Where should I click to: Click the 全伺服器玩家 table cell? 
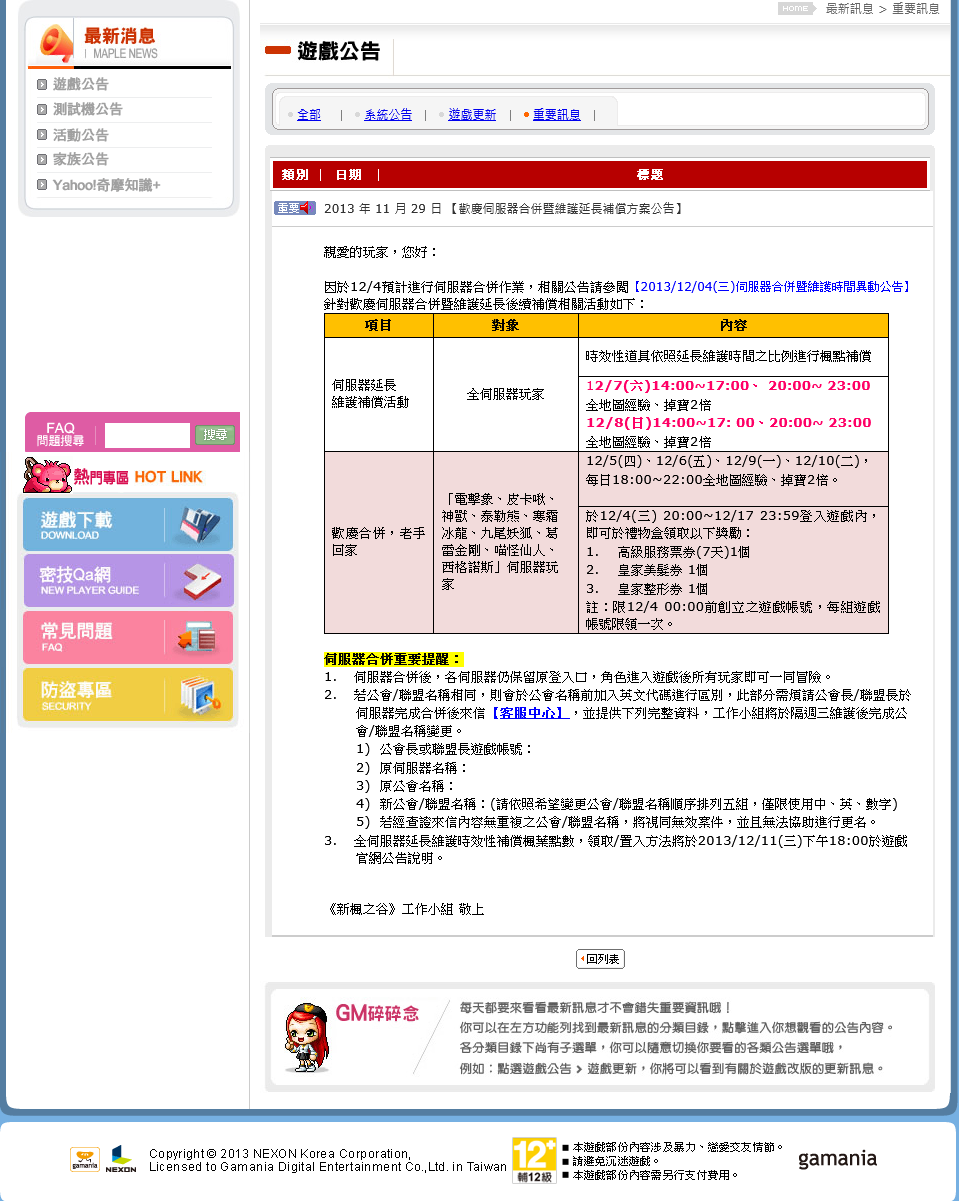pyautogui.click(x=506, y=394)
